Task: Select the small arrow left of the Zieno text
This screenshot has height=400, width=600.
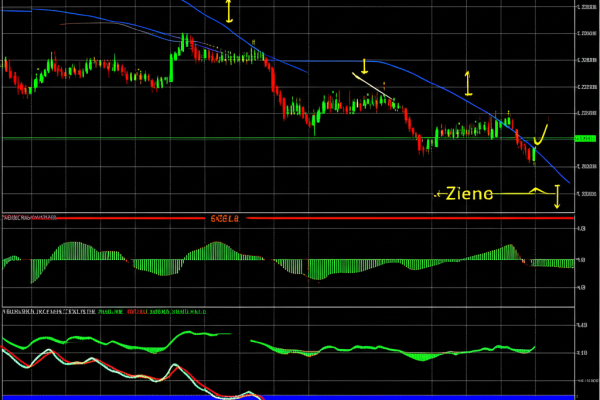Action: coord(438,195)
